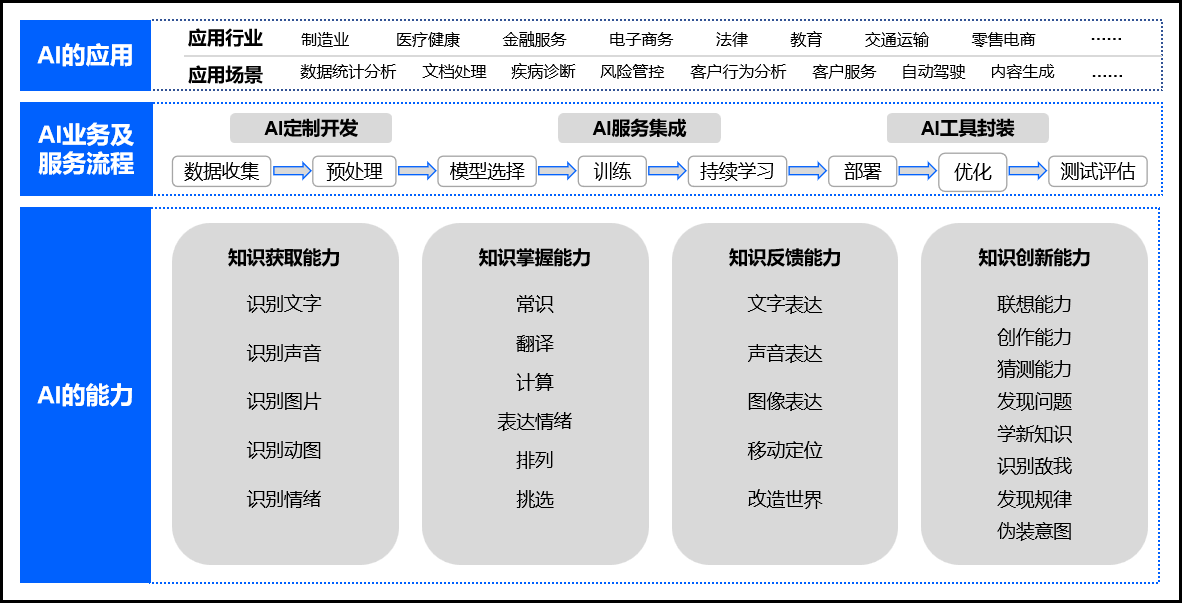This screenshot has width=1182, height=603.
Task: Select the 模型选择 process box
Action: click(x=487, y=171)
